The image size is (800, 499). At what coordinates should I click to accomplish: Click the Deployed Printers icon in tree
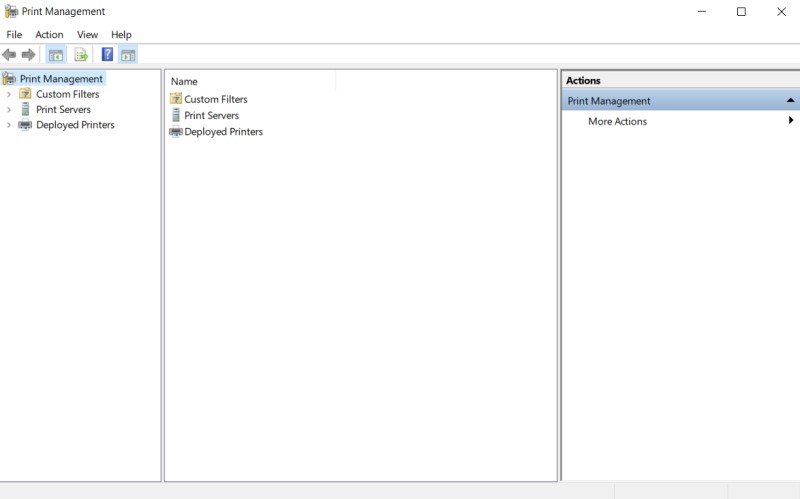pyautogui.click(x=25, y=124)
